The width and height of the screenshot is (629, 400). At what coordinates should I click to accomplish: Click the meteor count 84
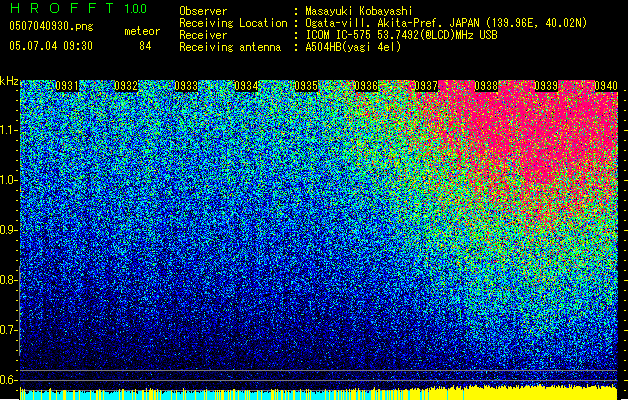pos(145,46)
